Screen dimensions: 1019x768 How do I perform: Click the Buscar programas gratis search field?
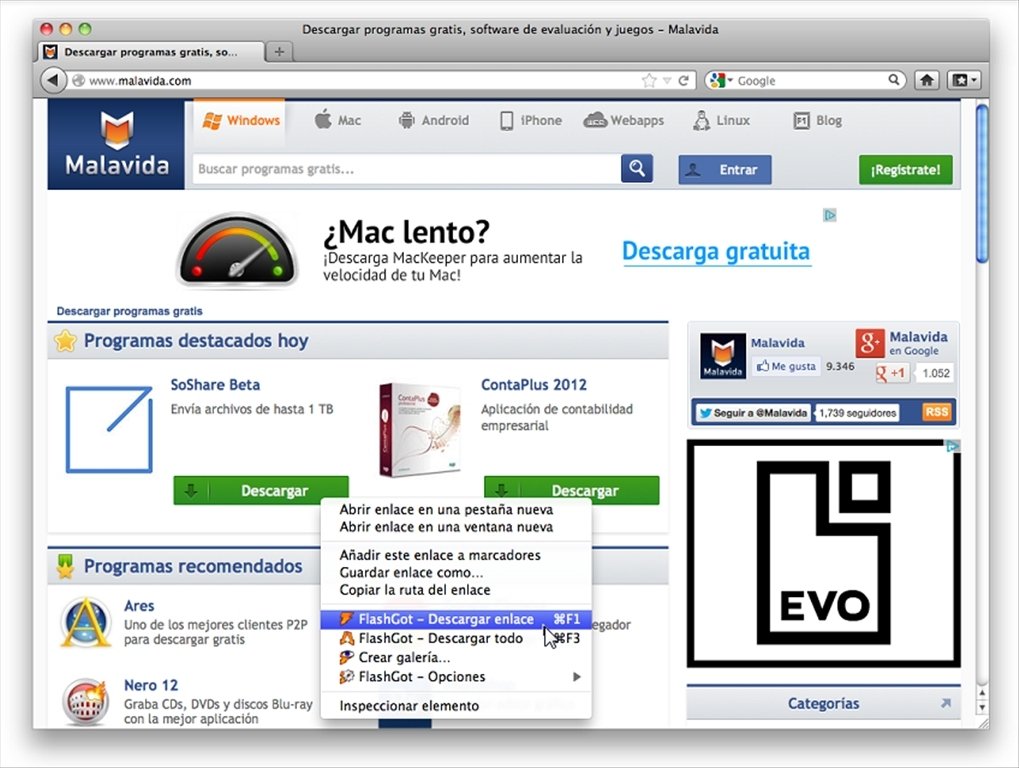pos(407,169)
